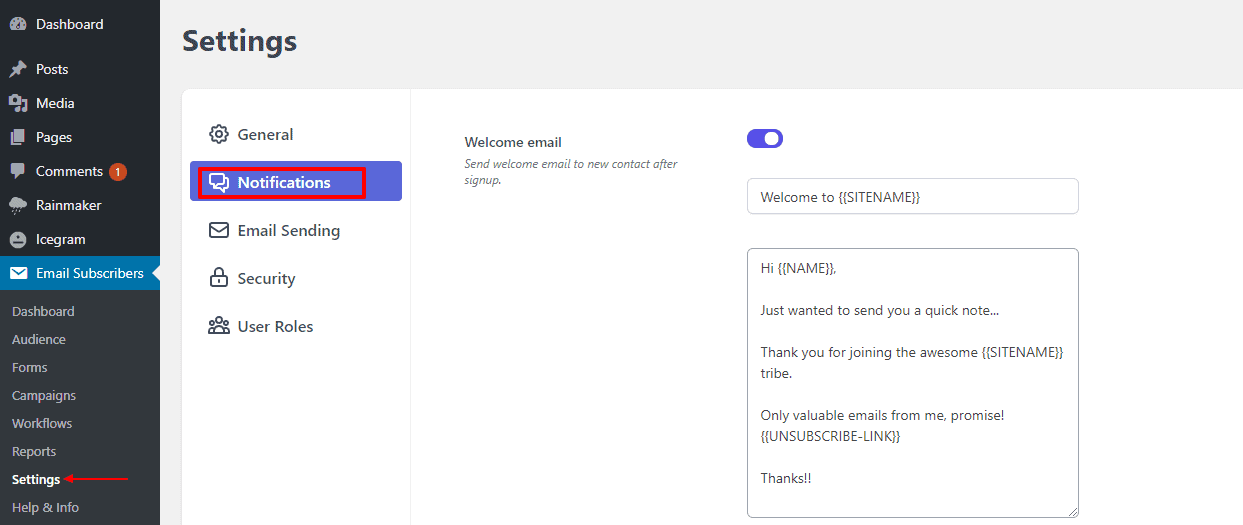The image size is (1243, 525).
Task: Click the Pages icon in sidebar
Action: coord(18,137)
